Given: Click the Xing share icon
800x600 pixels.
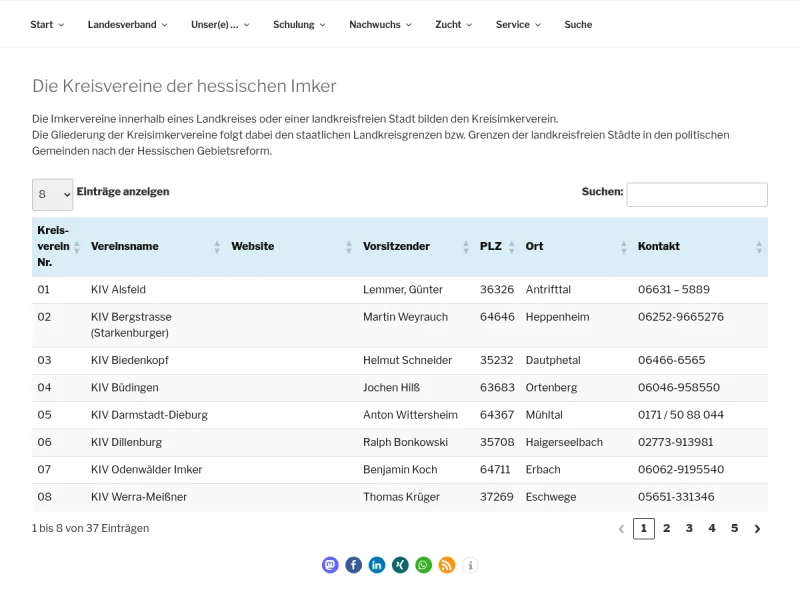Looking at the screenshot, I should [400, 565].
